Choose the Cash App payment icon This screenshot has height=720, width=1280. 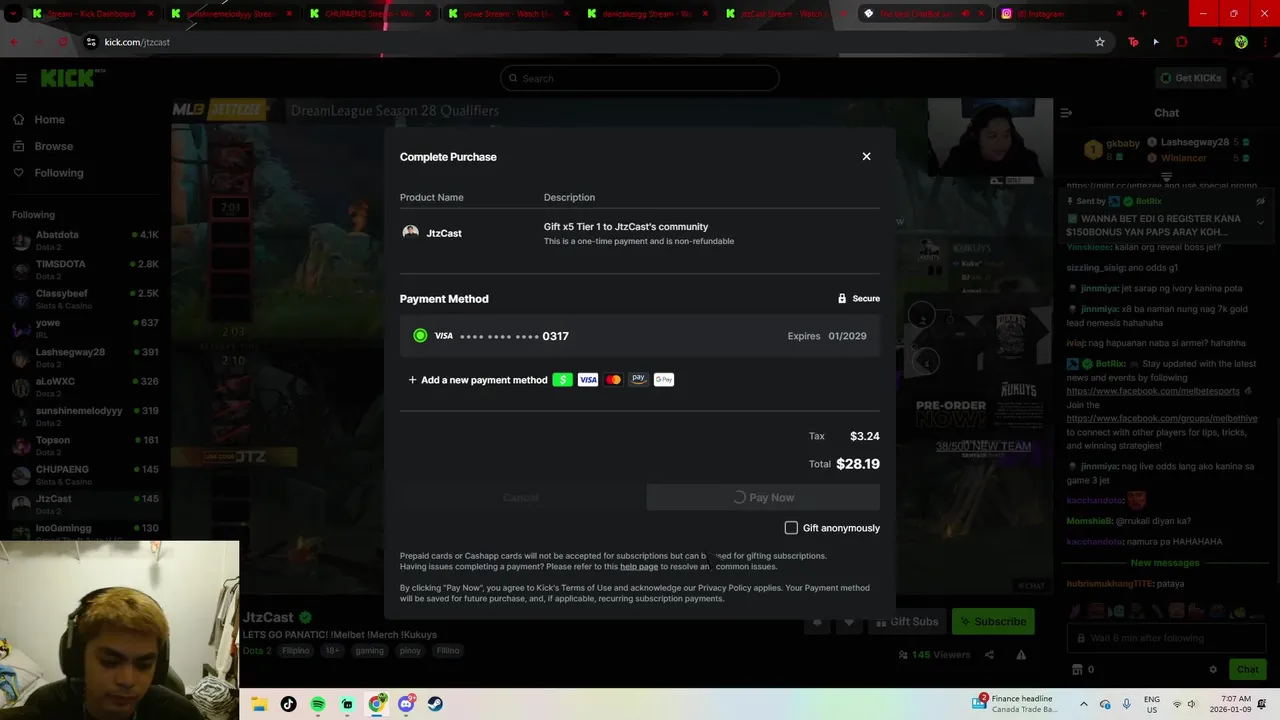click(x=562, y=380)
